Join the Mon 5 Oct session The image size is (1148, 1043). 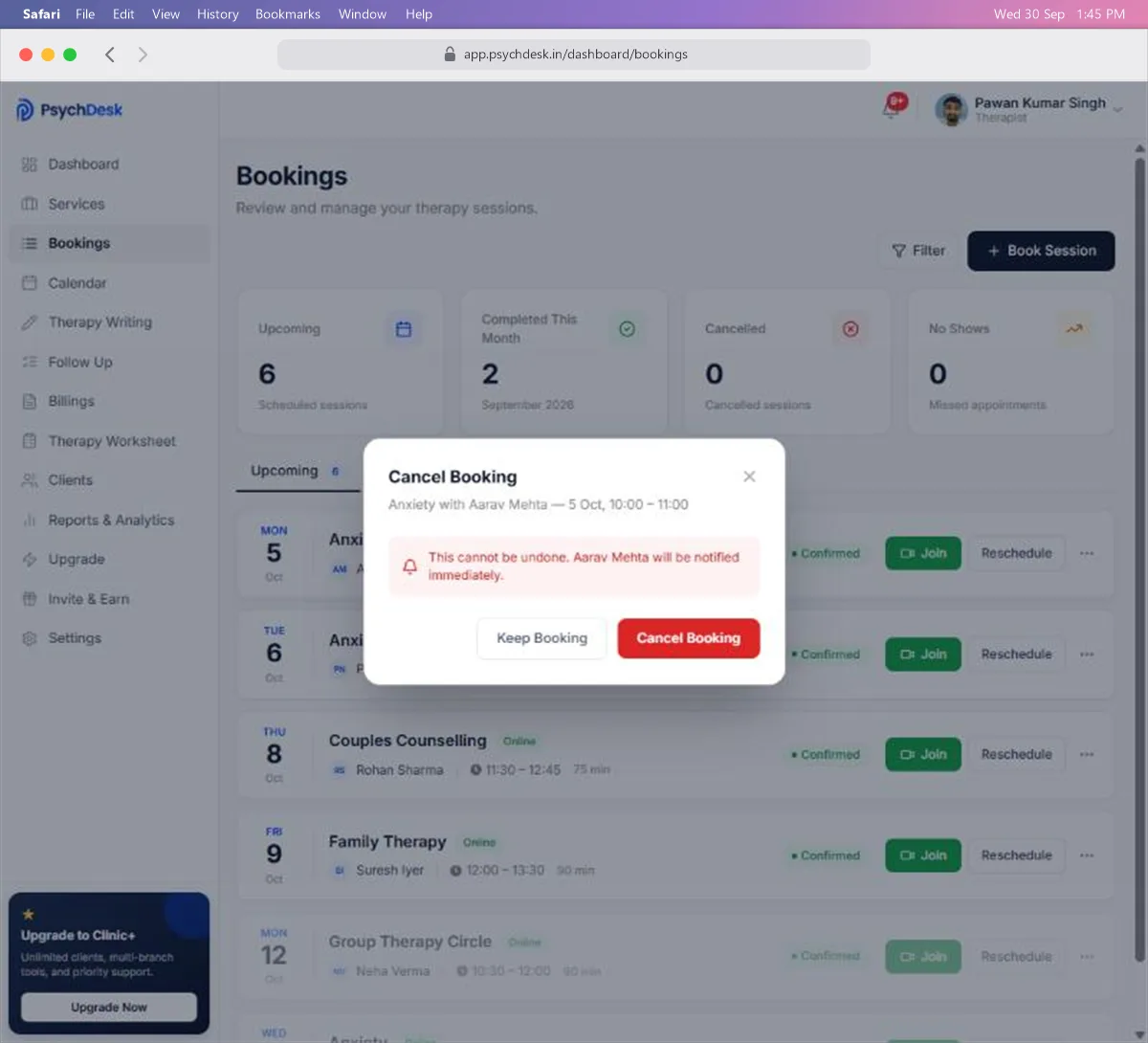pos(923,553)
